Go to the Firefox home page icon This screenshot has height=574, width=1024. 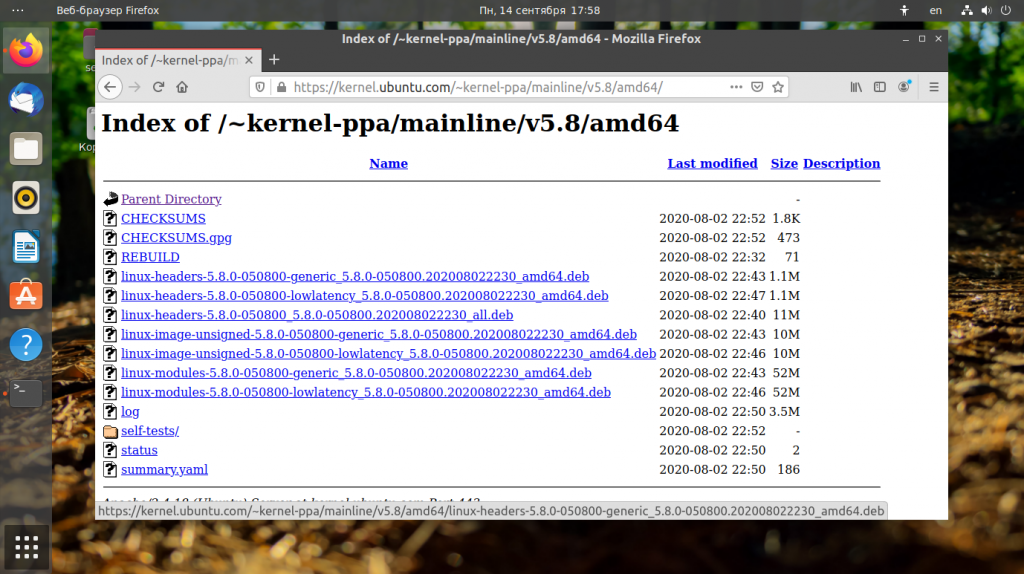[x=182, y=87]
